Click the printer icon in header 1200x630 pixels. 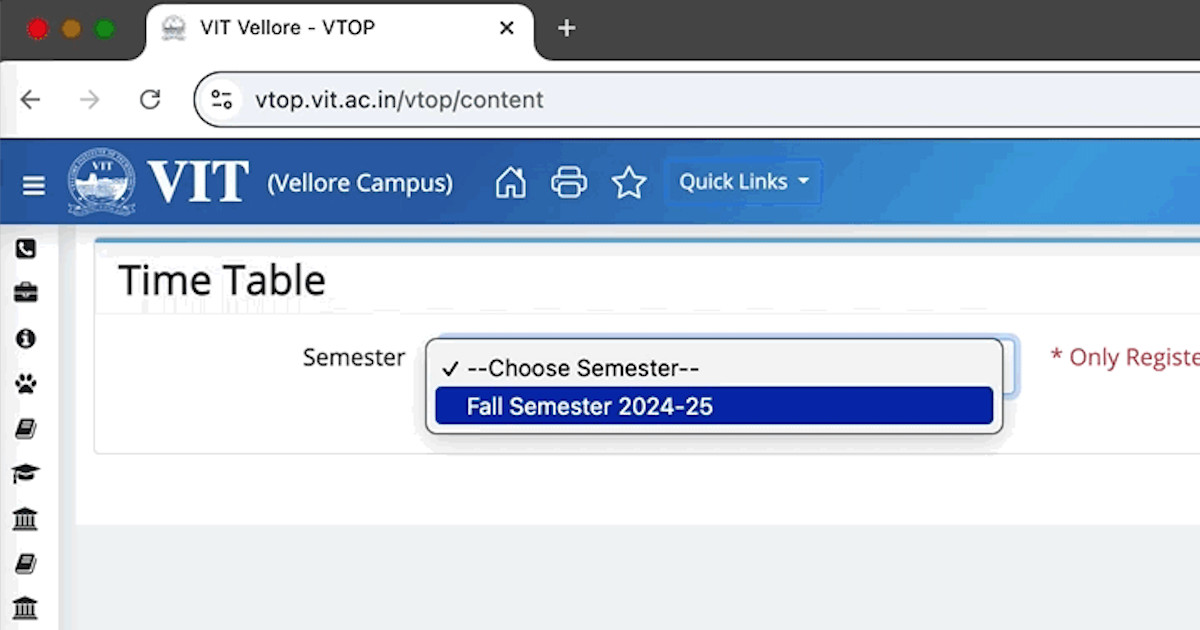click(x=569, y=182)
